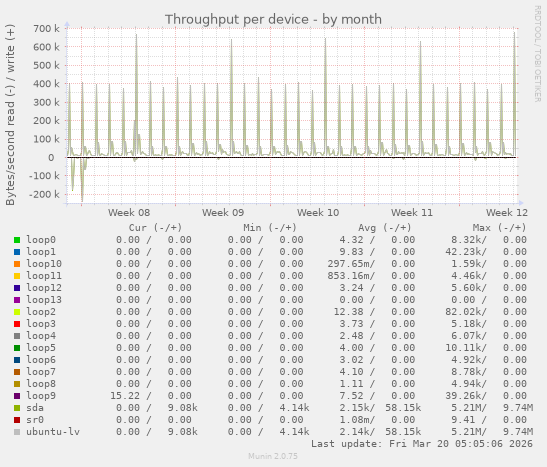Select the loop13 legend label
Image resolution: width=547 pixels, height=467 pixels.
[44, 300]
